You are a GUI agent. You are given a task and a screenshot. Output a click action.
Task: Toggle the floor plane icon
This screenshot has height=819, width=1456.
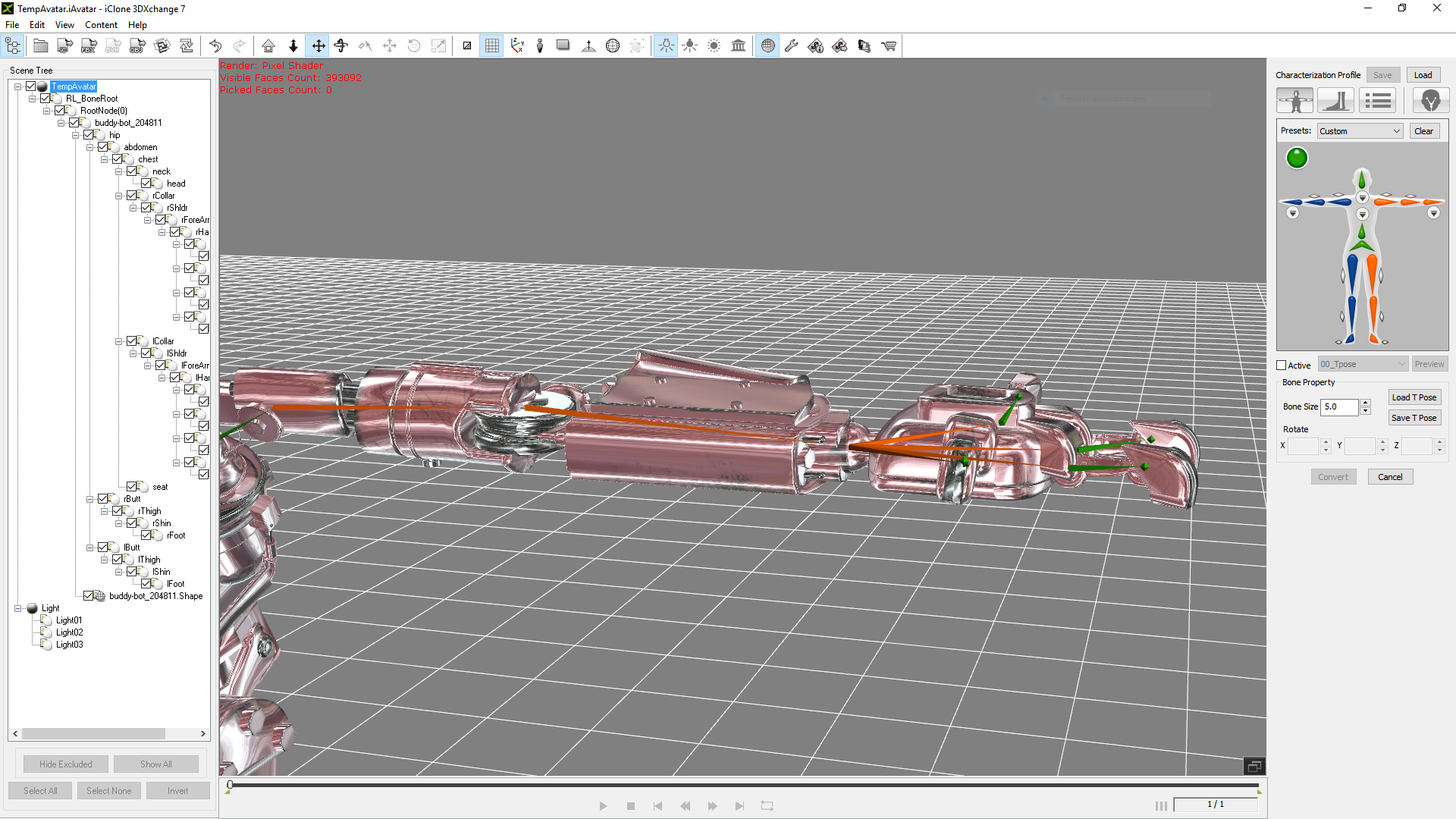(x=563, y=46)
